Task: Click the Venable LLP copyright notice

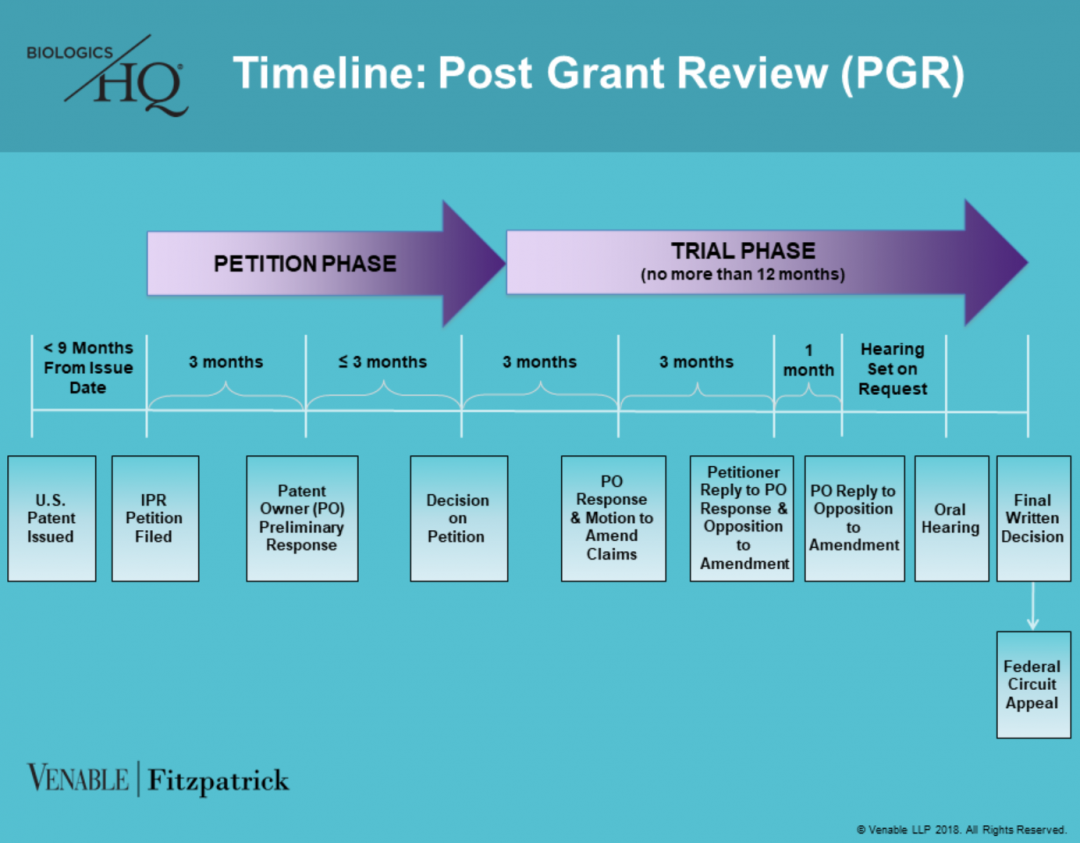Action: (x=960, y=829)
